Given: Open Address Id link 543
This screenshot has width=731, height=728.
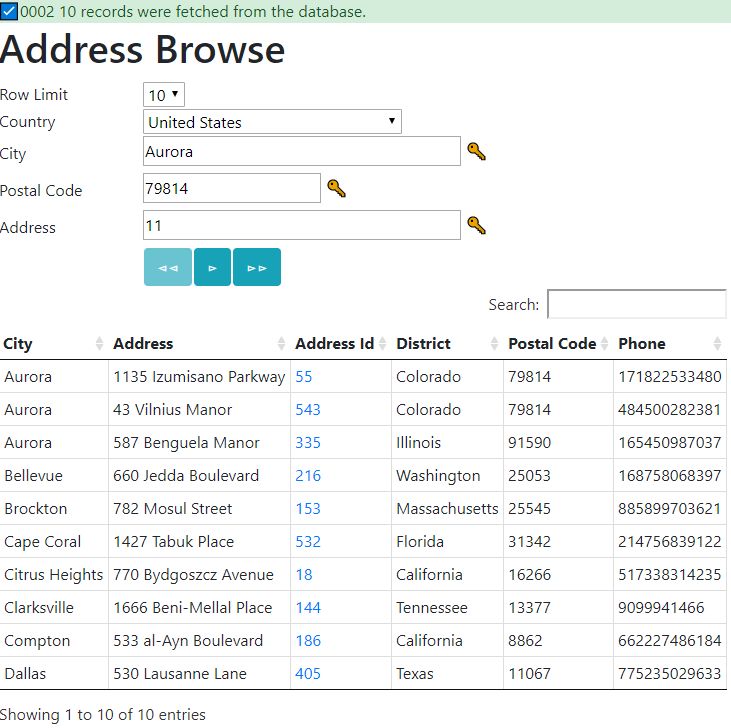Looking at the screenshot, I should [308, 410].
